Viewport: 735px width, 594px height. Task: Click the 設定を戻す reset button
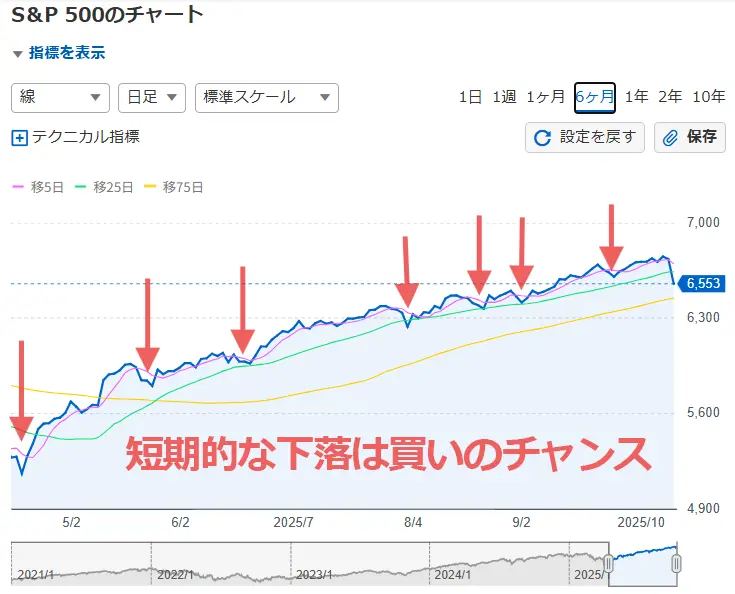585,137
